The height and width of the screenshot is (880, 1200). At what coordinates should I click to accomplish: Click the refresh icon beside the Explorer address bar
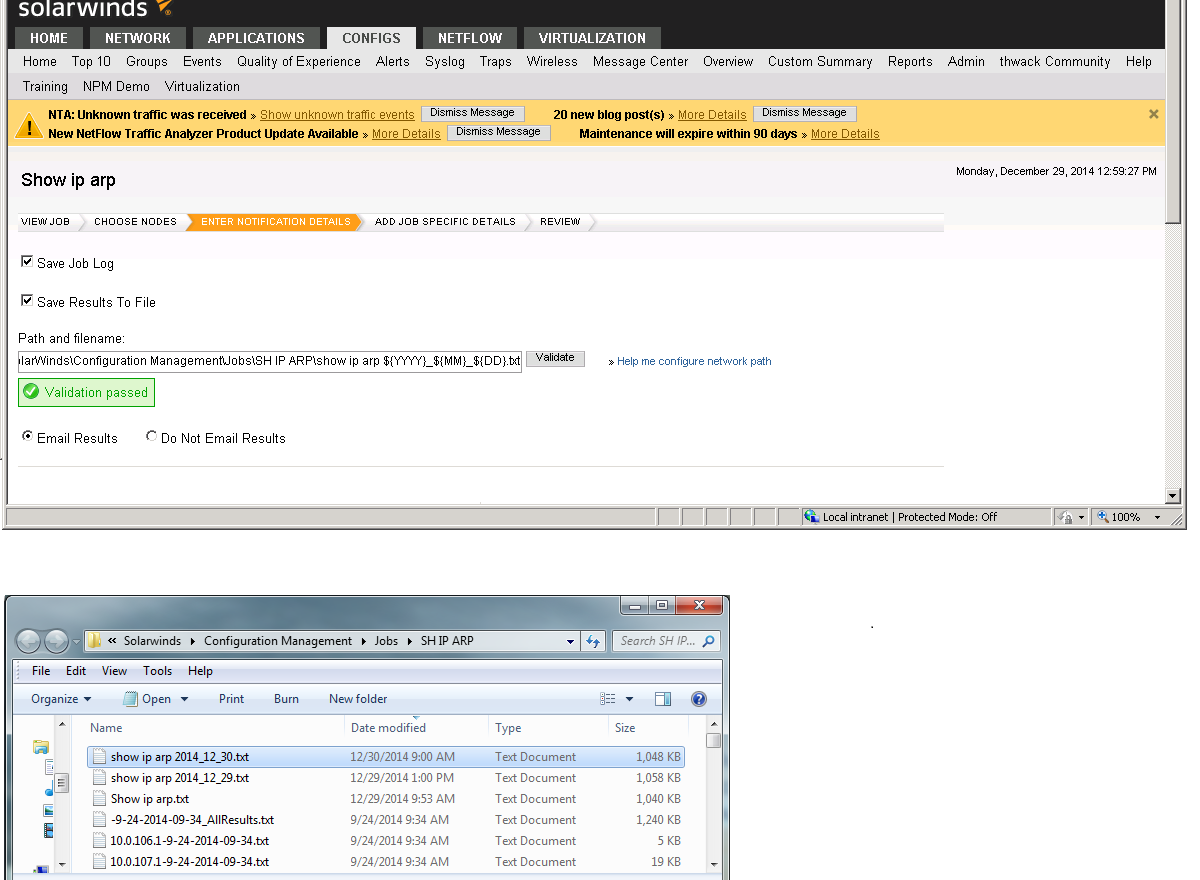[x=593, y=641]
